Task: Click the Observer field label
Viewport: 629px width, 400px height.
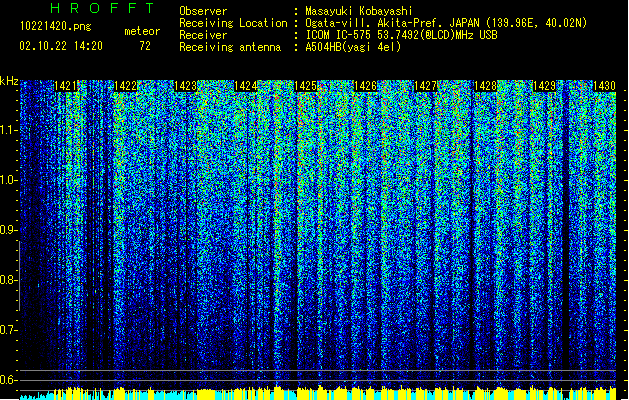Action: click(203, 11)
